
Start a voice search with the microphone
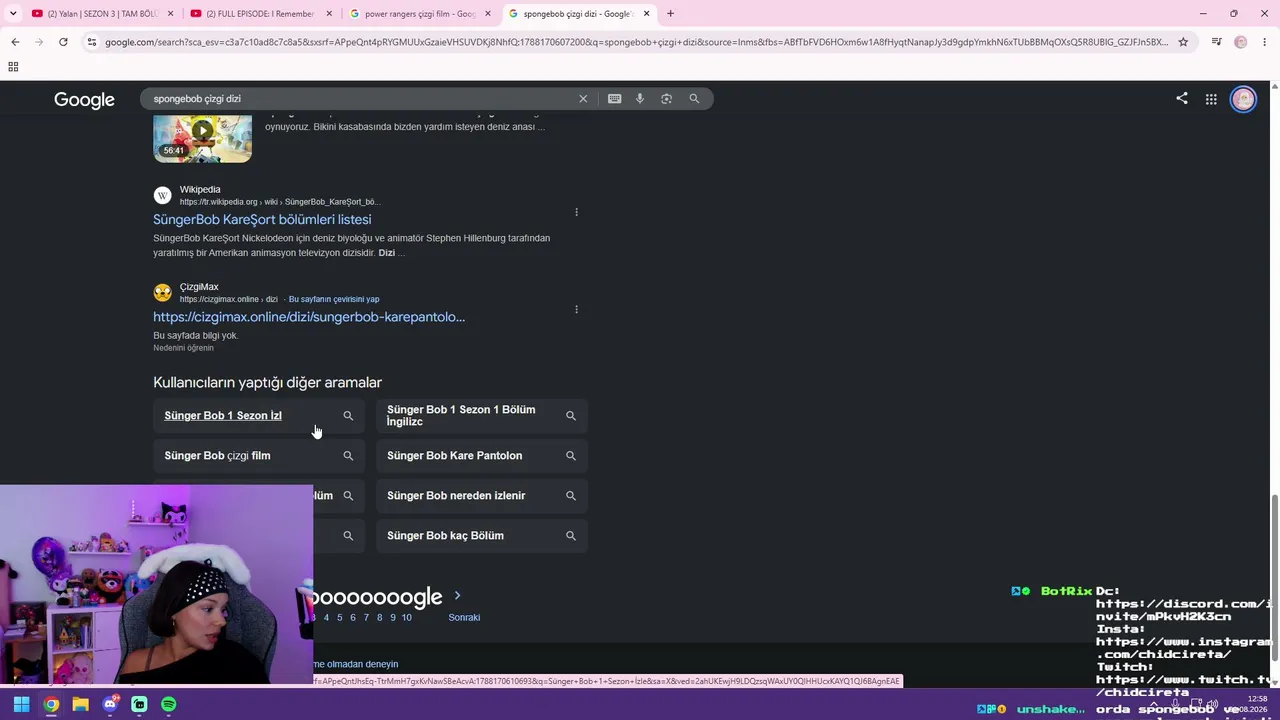[x=640, y=99]
